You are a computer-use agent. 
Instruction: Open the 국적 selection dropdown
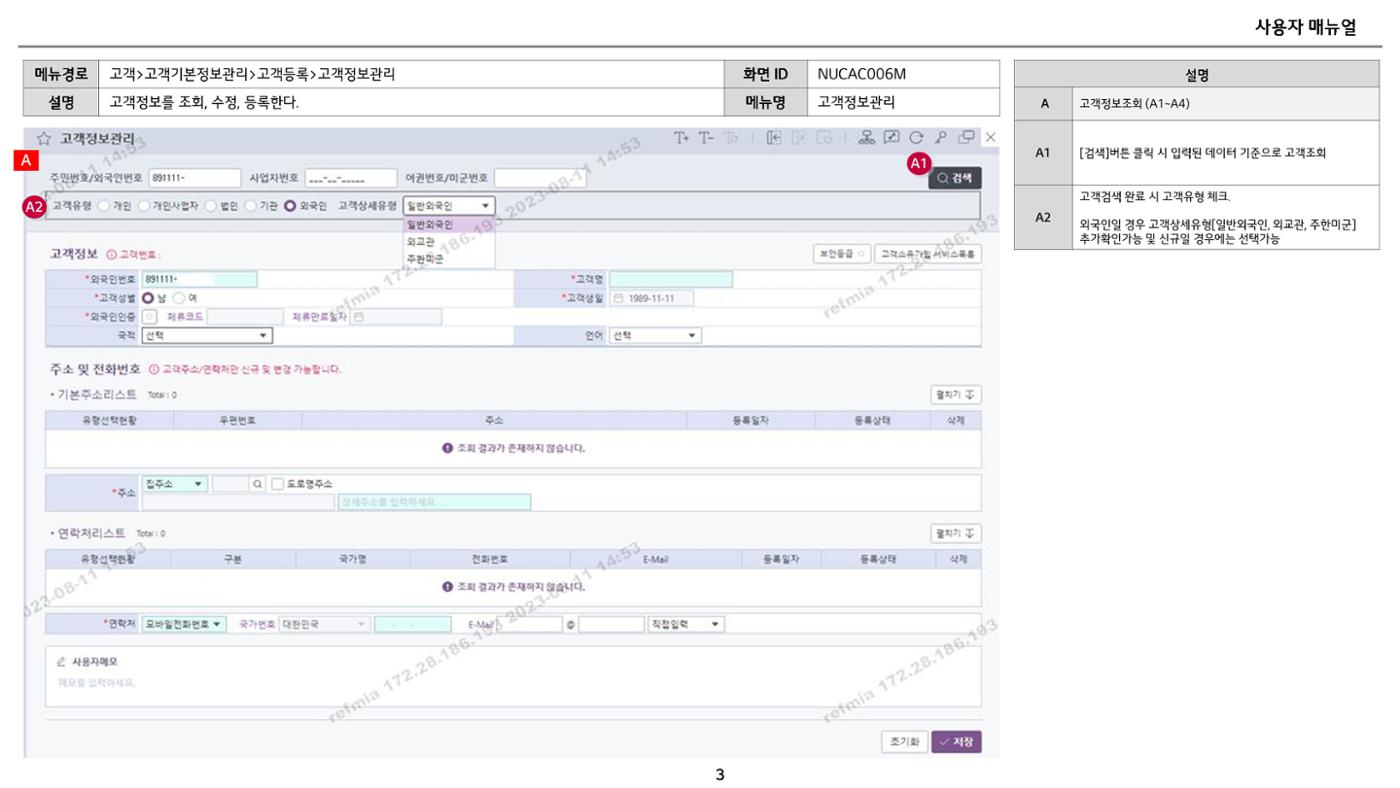[207, 336]
